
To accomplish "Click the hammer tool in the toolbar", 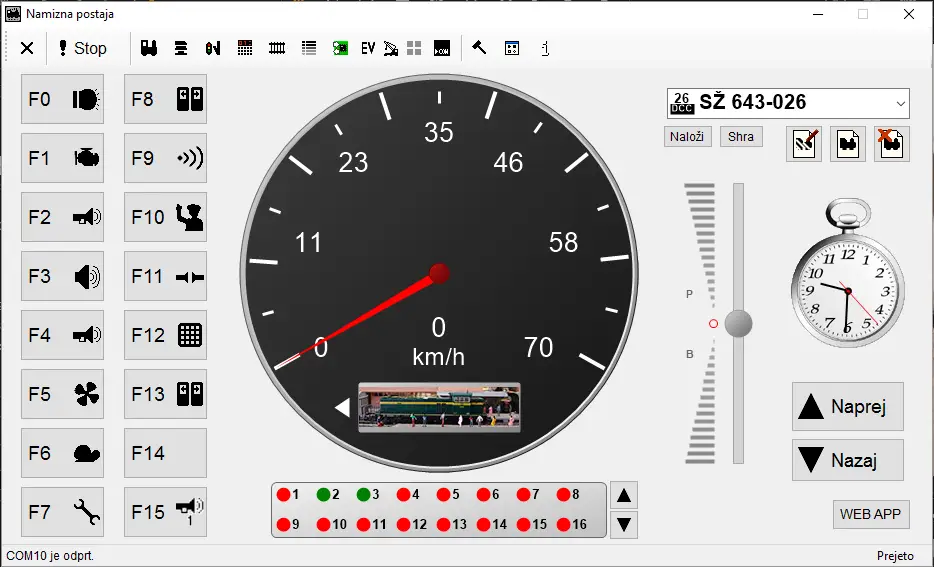I will [x=479, y=48].
